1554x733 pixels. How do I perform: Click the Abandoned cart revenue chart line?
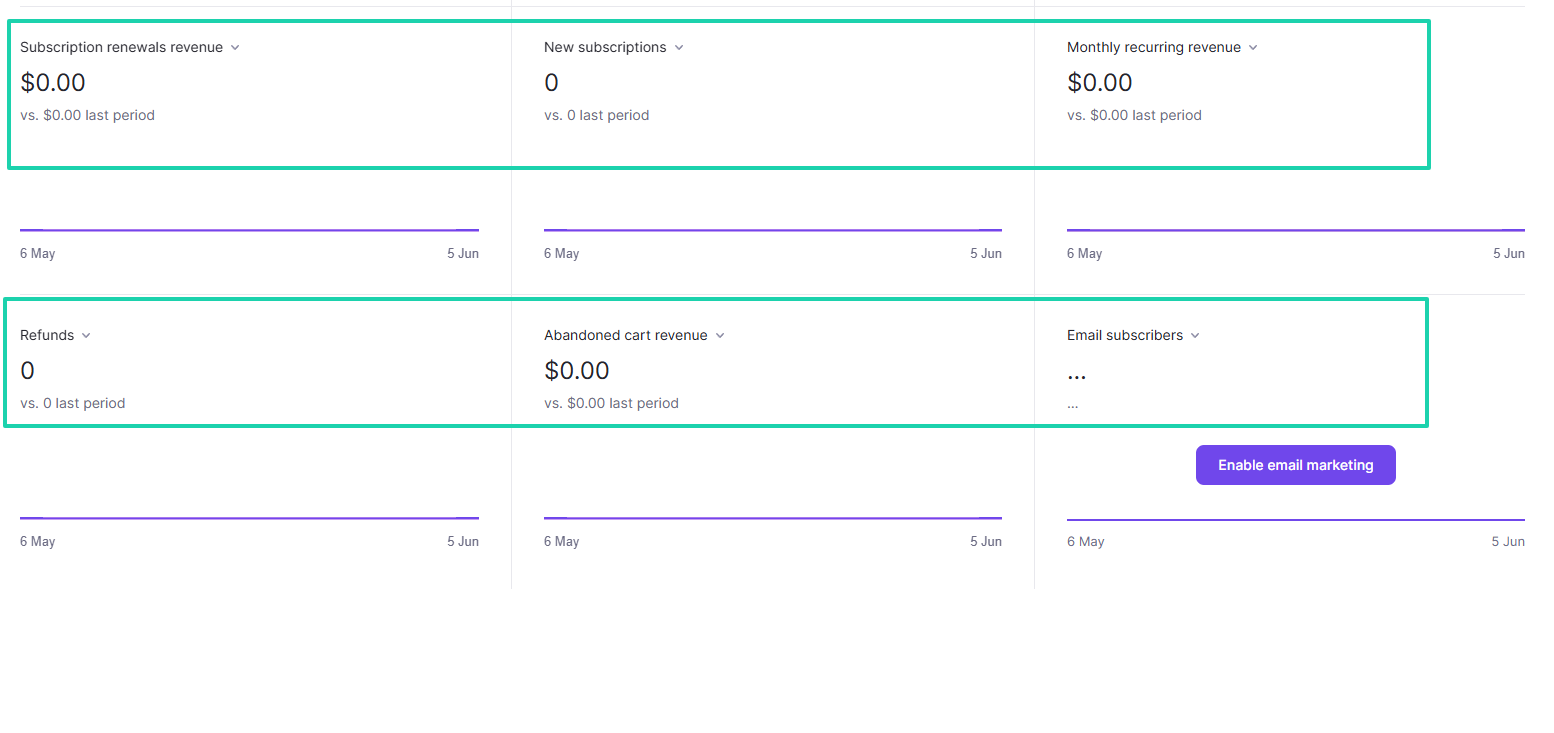click(773, 518)
